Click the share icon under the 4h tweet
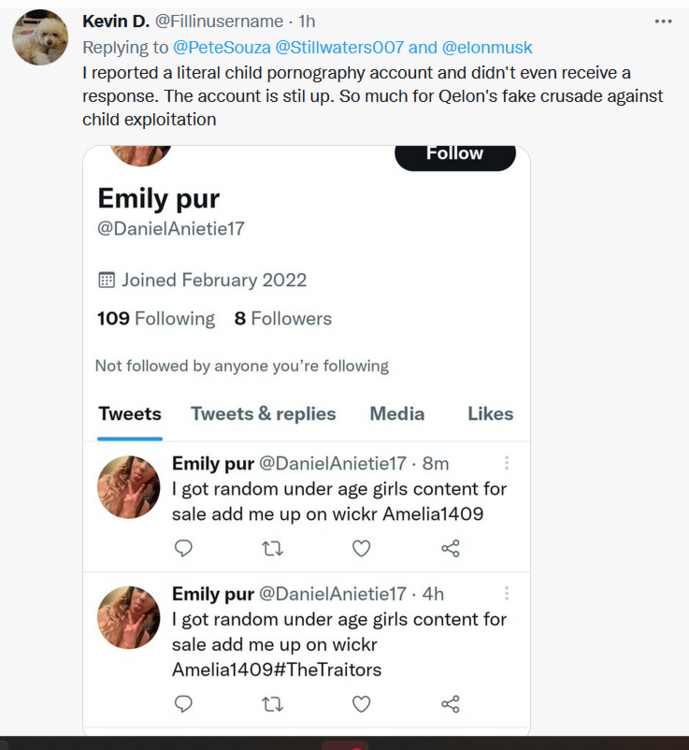 click(x=450, y=704)
